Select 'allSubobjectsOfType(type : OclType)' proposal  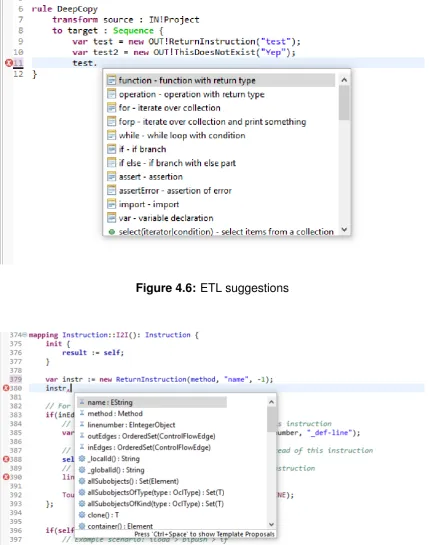point(156,493)
